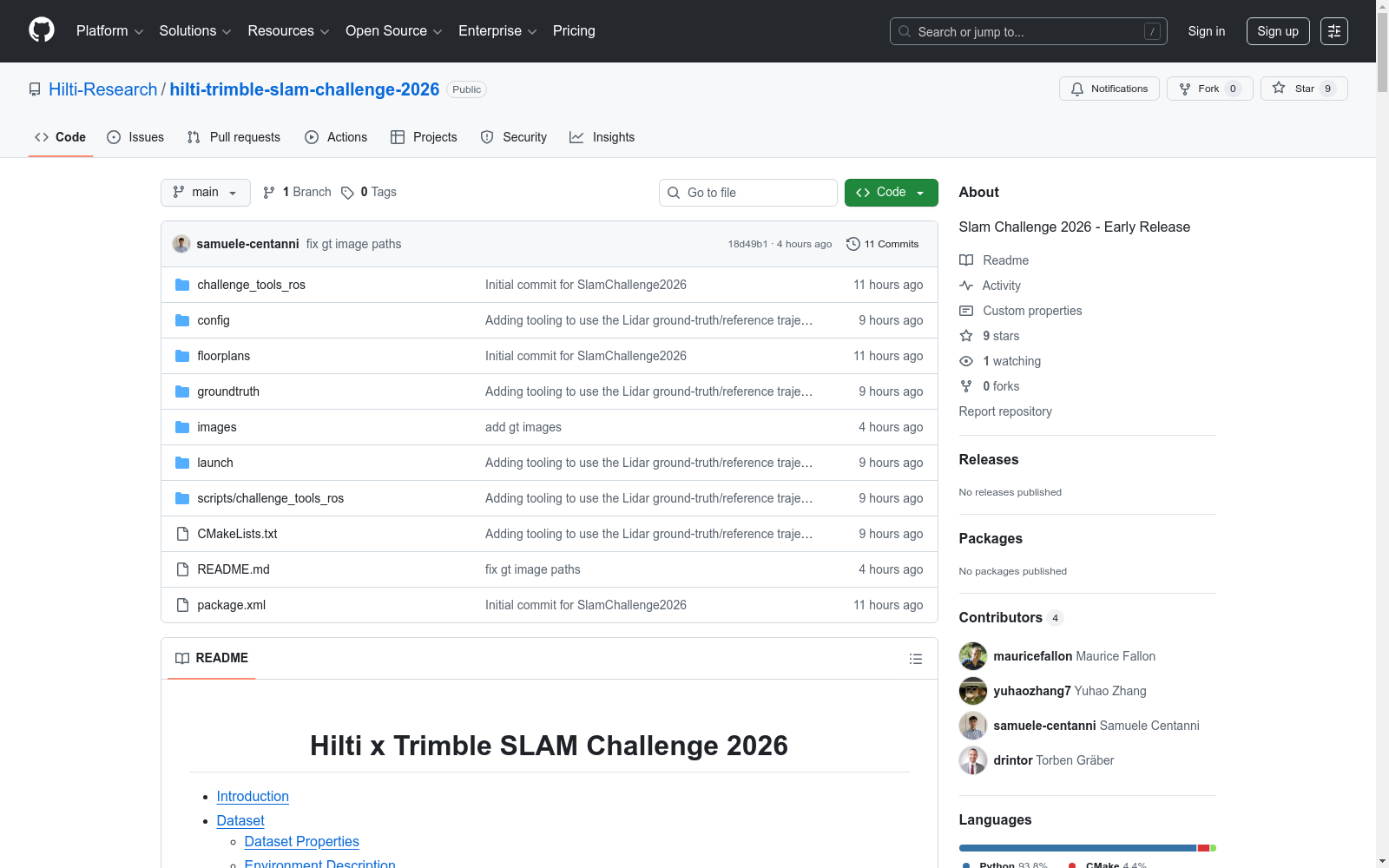1389x868 pixels.
Task: Switch to the Security tab
Action: point(514,137)
